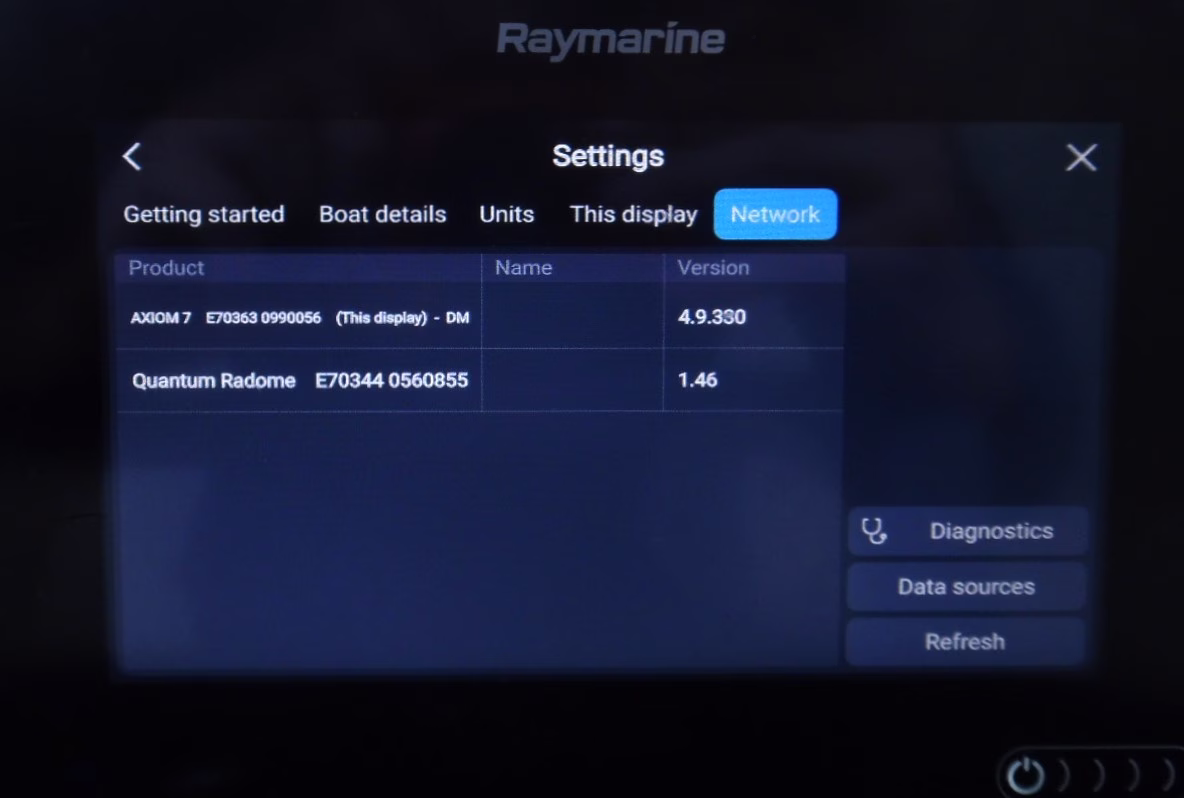Click version 1.46 cell

[x=754, y=380]
